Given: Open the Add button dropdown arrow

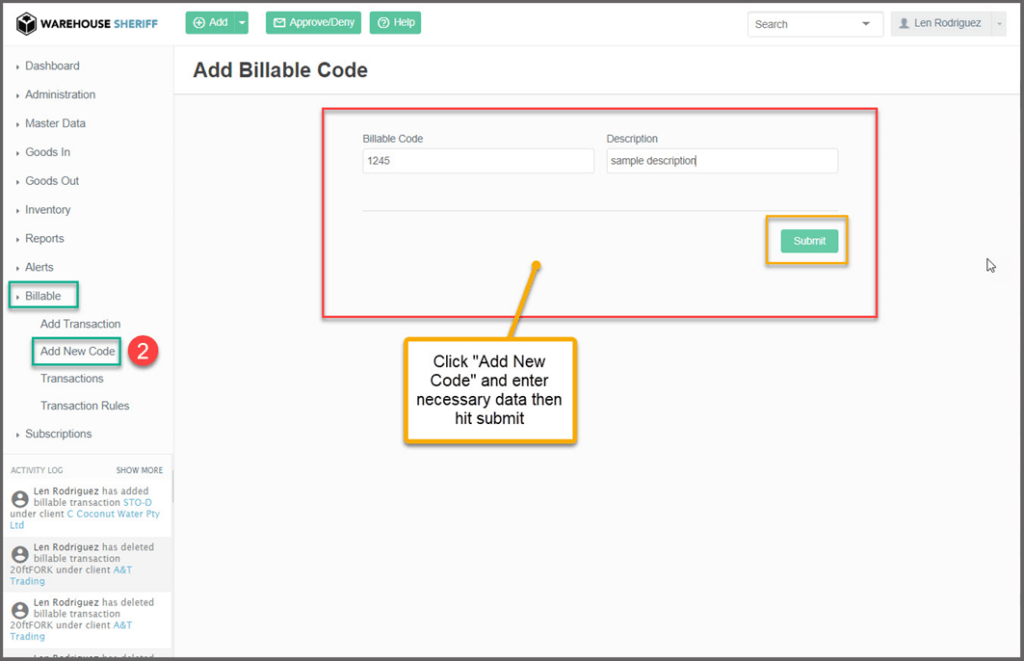Looking at the screenshot, I should [241, 23].
